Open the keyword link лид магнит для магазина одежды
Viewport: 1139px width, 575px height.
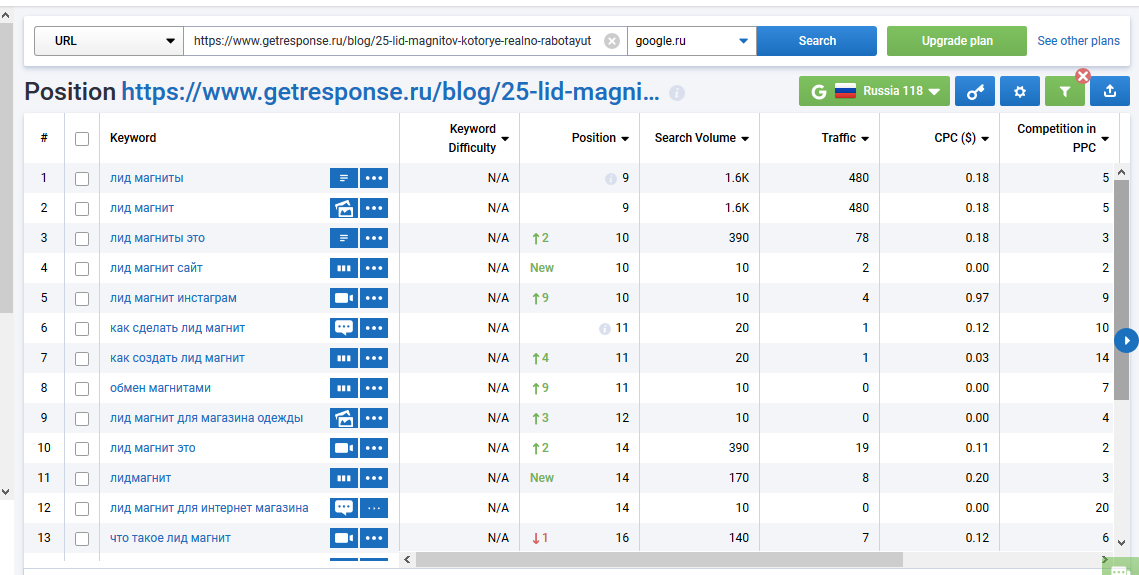[x=206, y=418]
